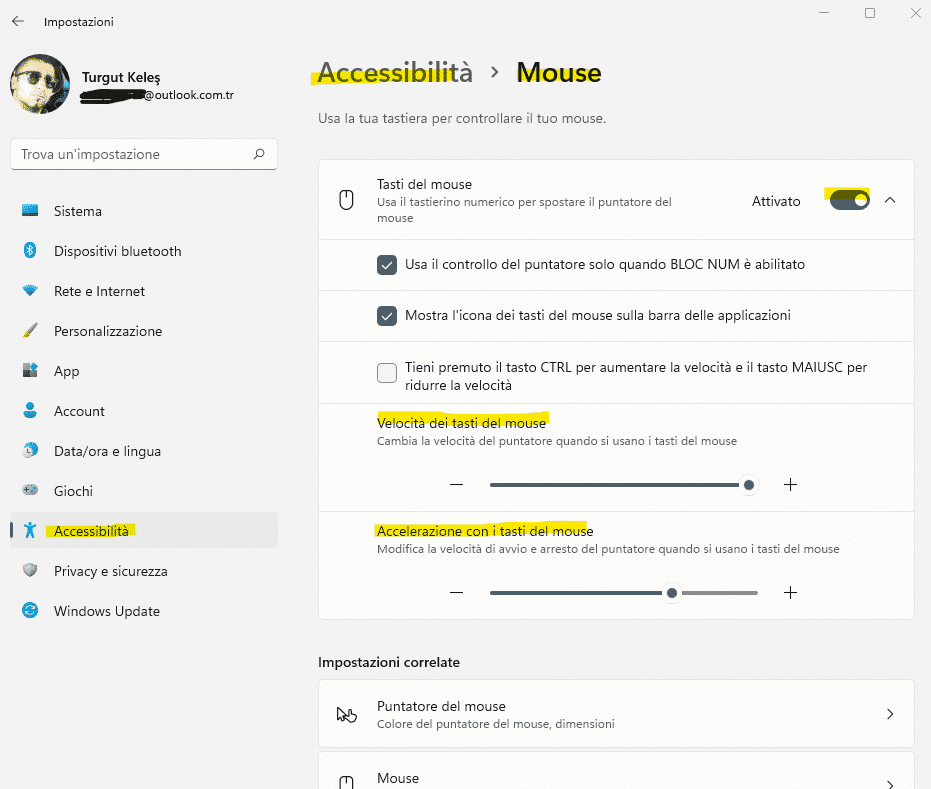This screenshot has height=789, width=931.
Task: Uncheck the BLOC NUM pointer control checkbox
Action: point(387,265)
